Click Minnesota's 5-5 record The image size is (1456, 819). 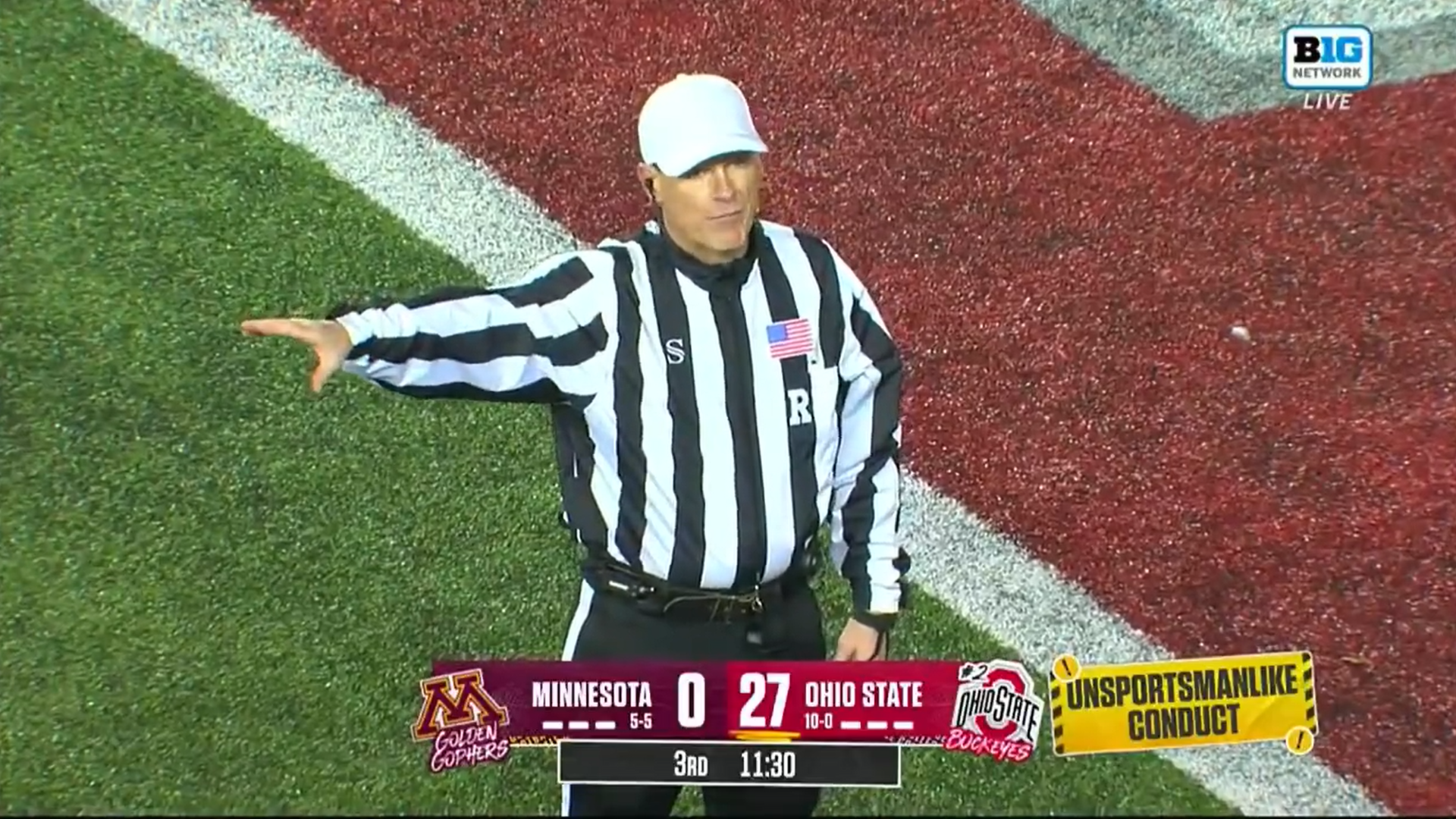tap(641, 721)
